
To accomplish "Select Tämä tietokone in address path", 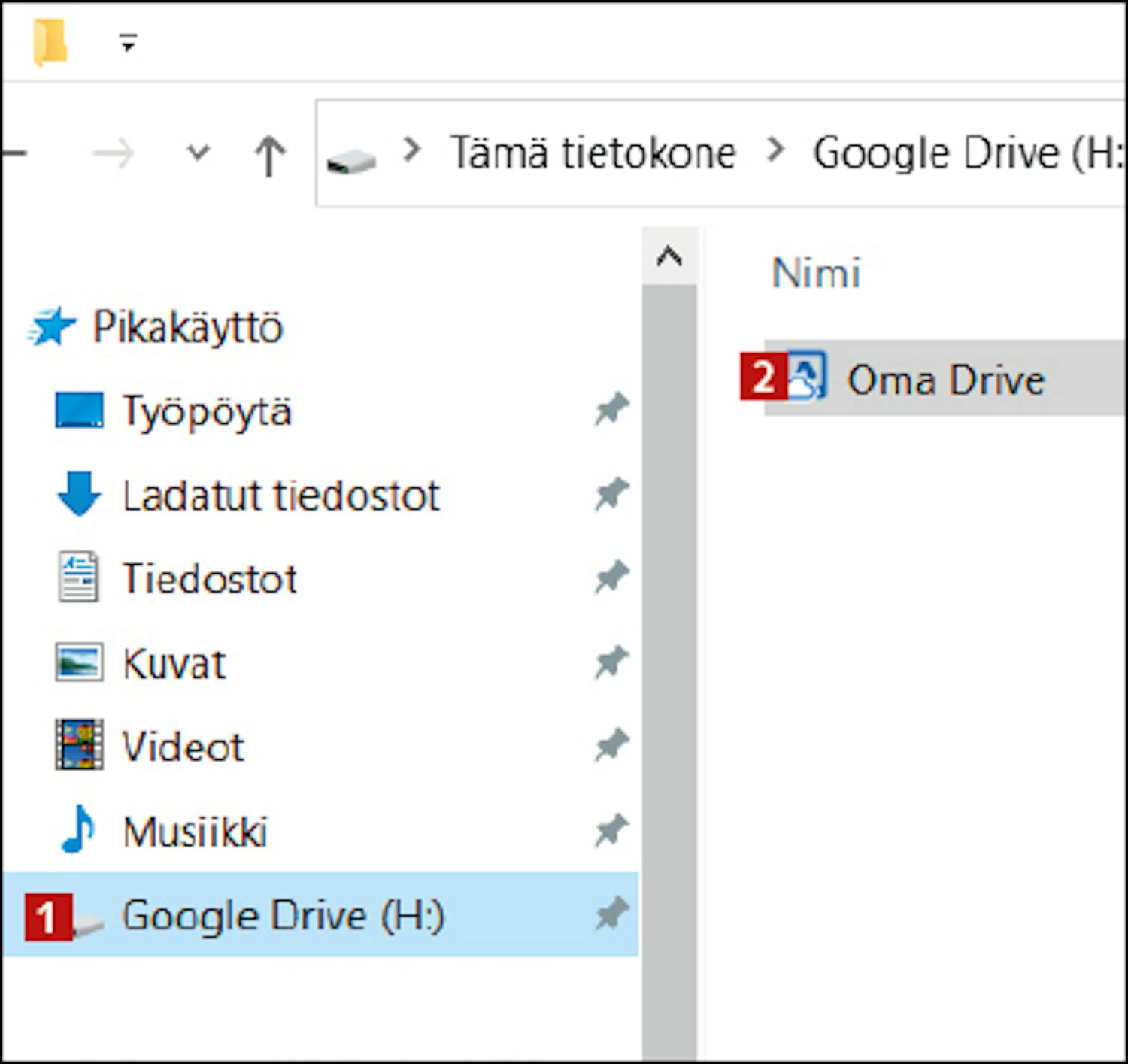I will pyautogui.click(x=593, y=153).
